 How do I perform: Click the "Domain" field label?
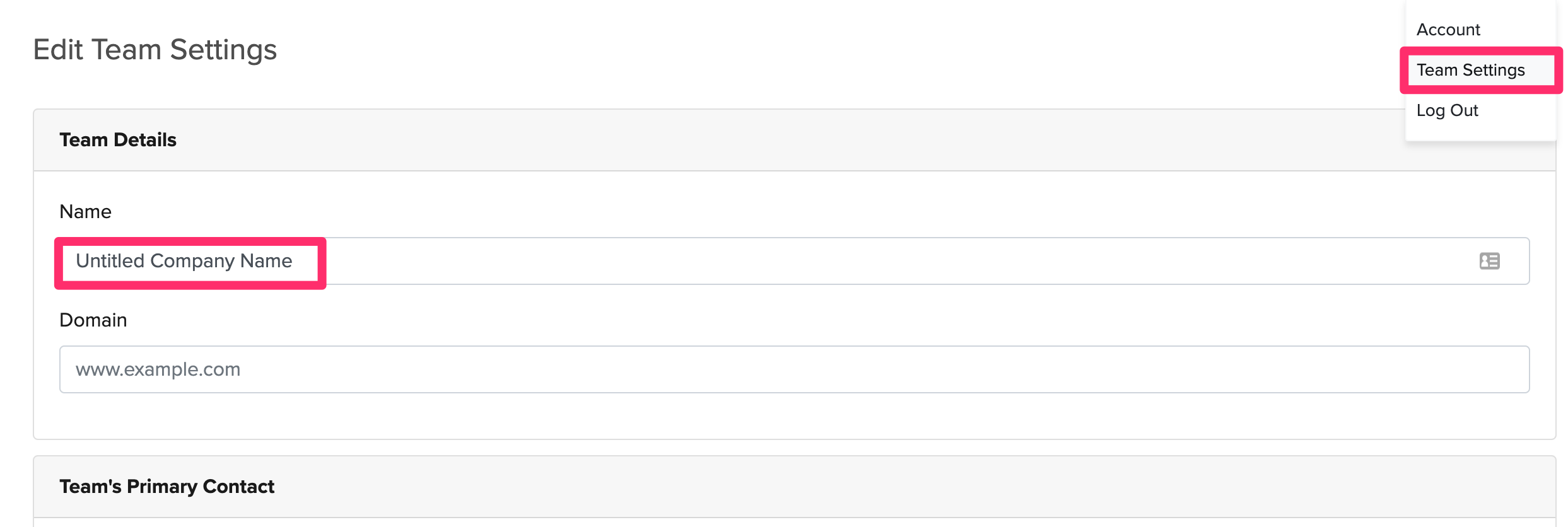93,320
